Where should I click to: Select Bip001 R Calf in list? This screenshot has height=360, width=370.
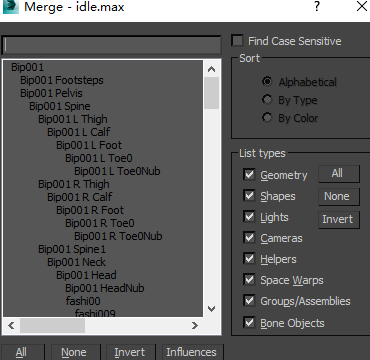pos(79,197)
